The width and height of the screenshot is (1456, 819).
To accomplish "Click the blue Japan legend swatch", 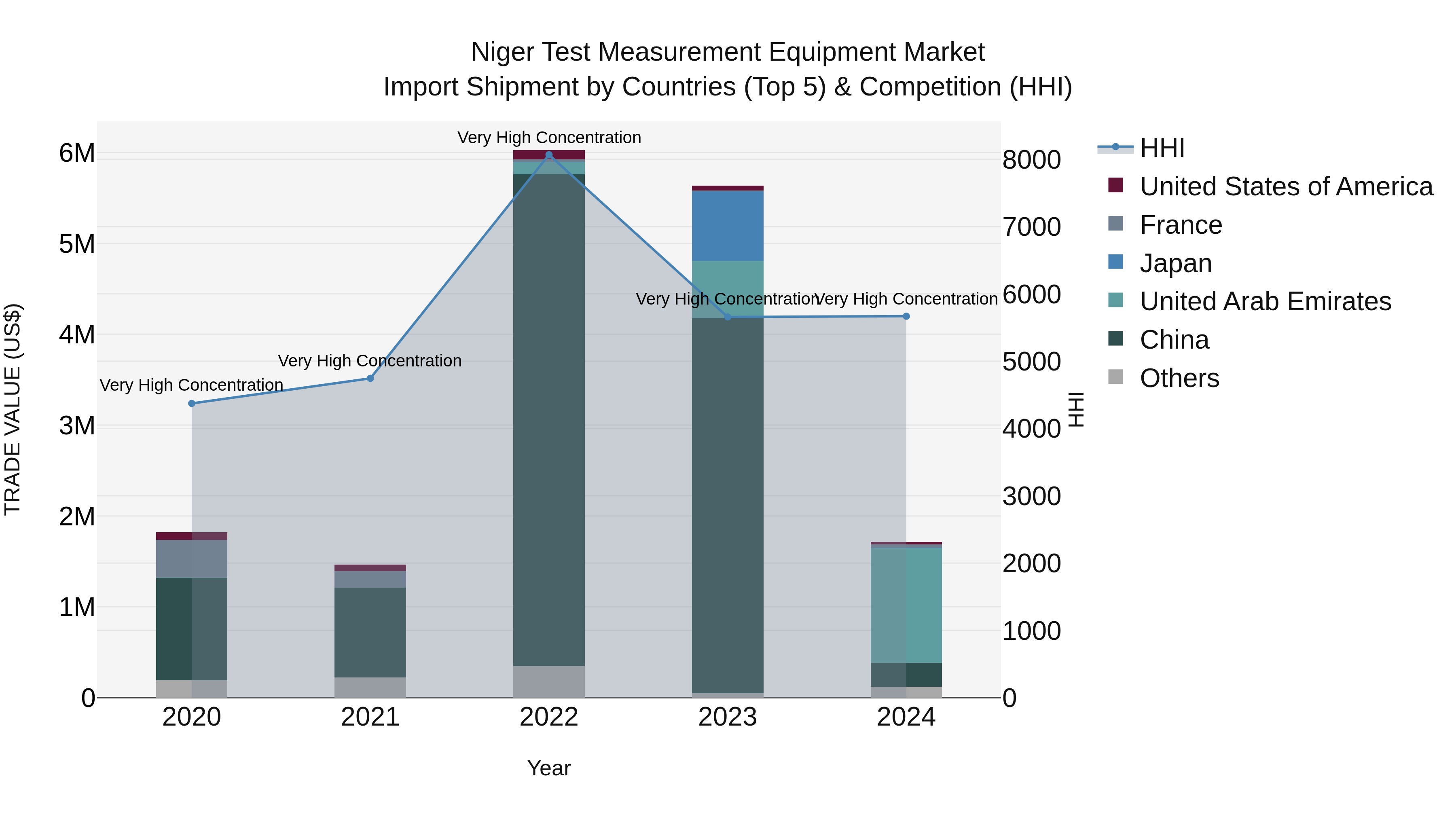I will 1116,262.
